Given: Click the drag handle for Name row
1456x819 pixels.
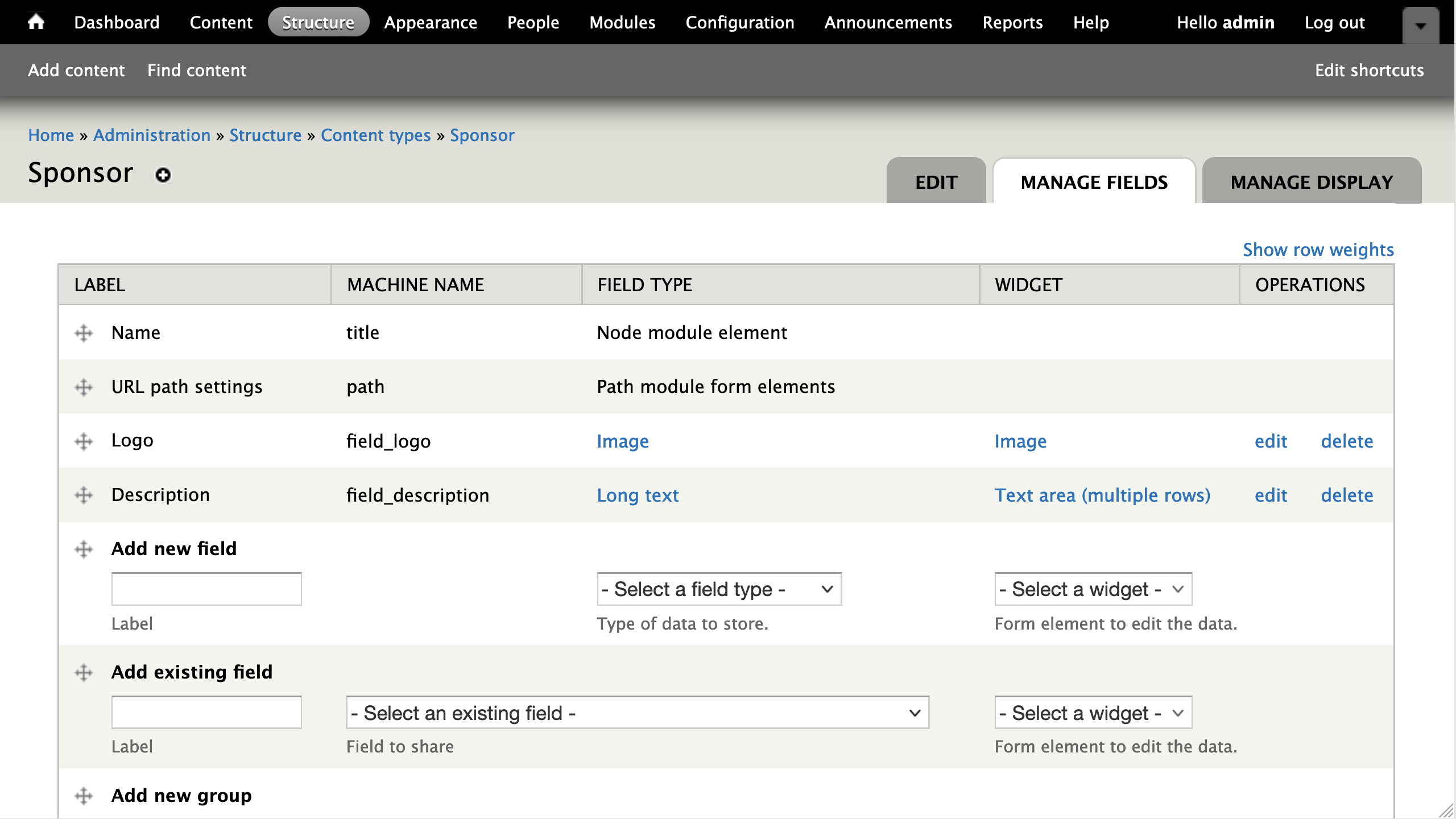Looking at the screenshot, I should click(84, 333).
